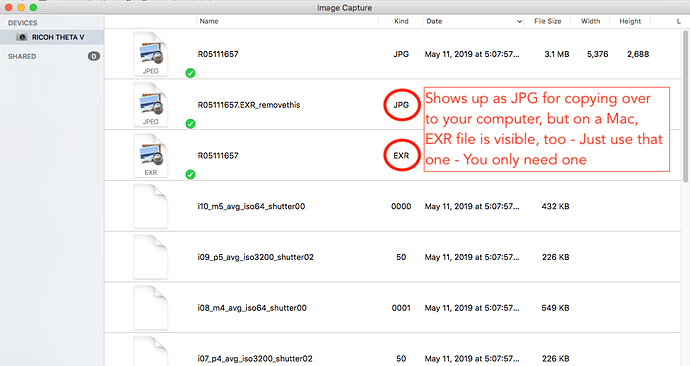The width and height of the screenshot is (690, 366).
Task: Click green checkmark on R05111657.EXR_removethis row
Action: coord(190,124)
